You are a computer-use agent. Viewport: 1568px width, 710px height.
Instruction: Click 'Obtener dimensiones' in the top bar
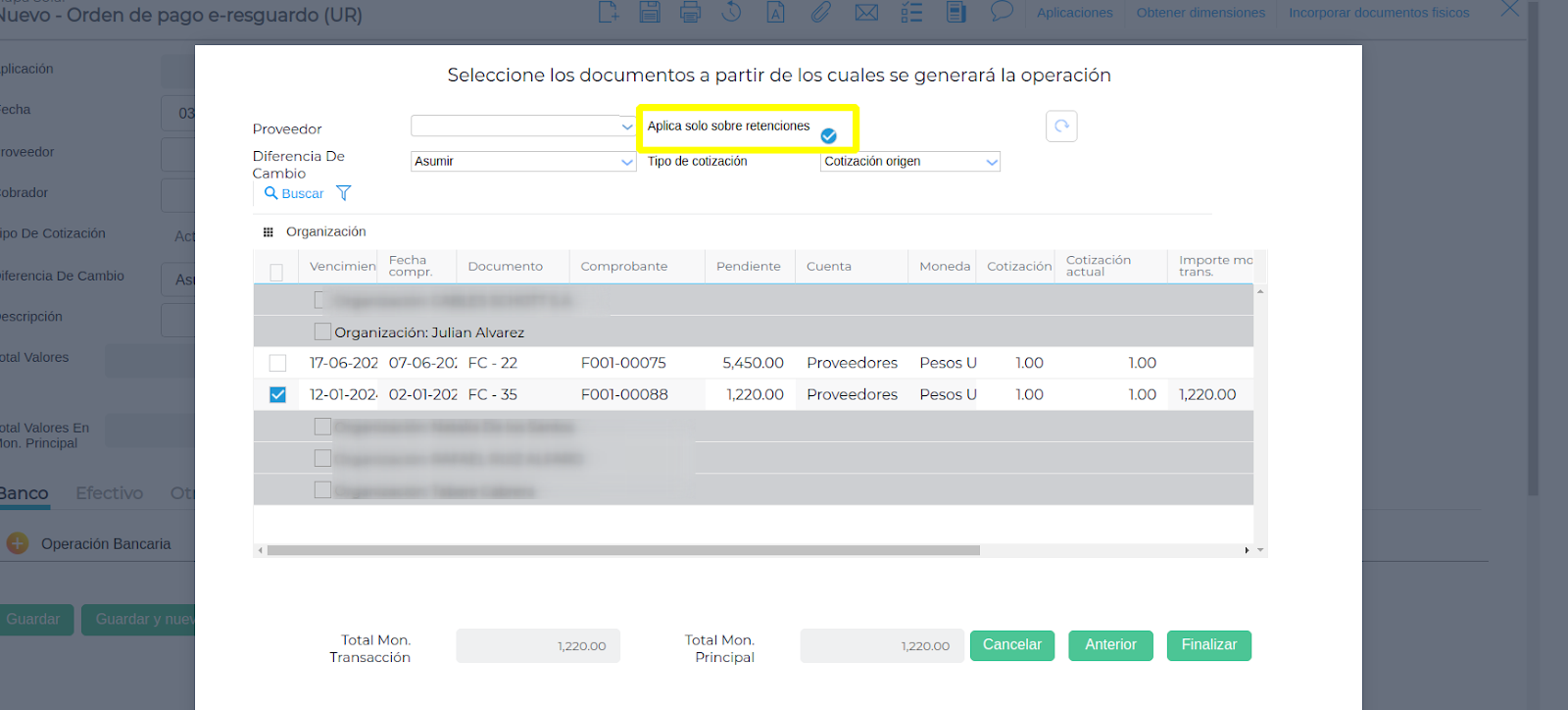[1200, 13]
